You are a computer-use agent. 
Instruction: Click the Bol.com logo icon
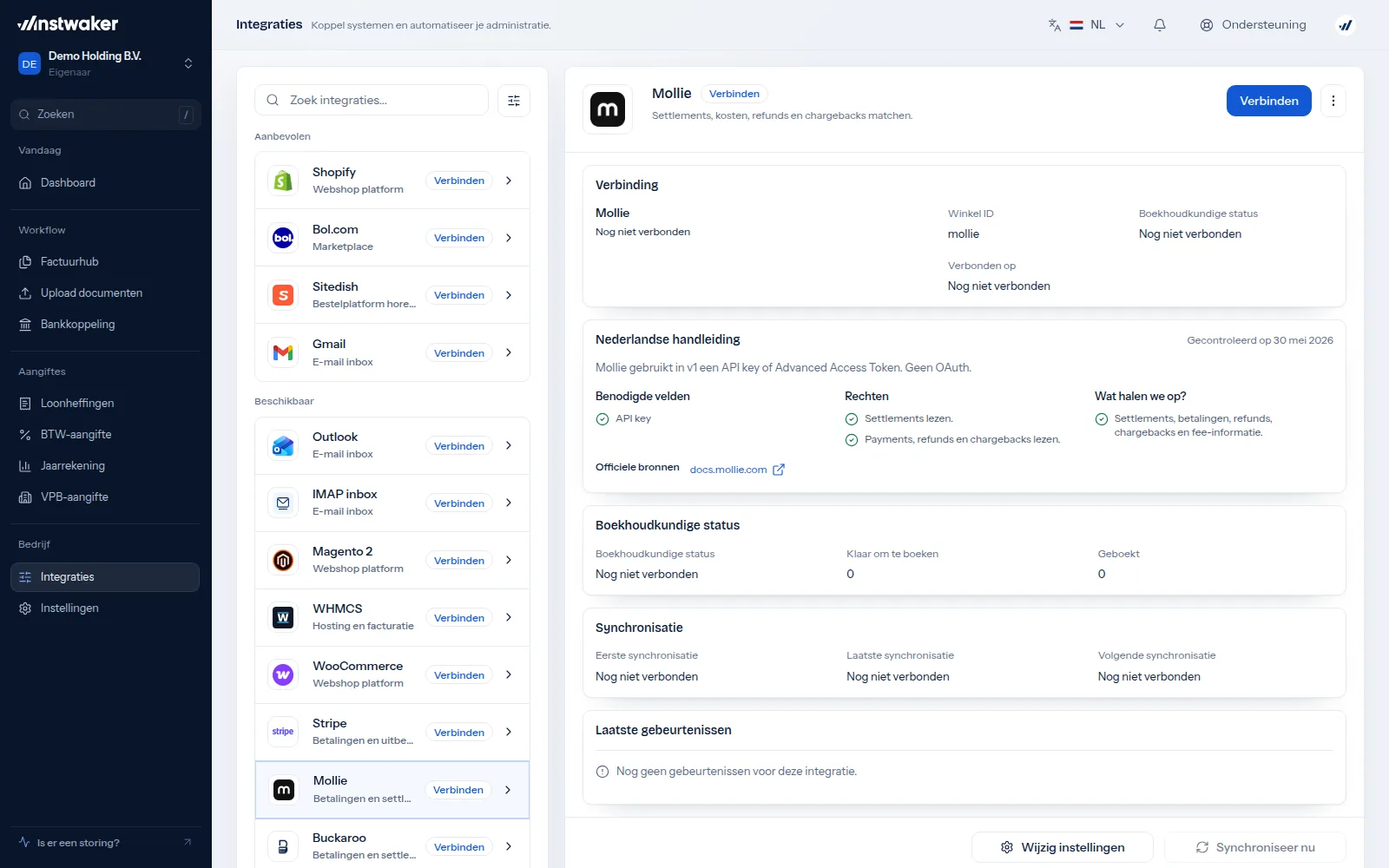click(x=283, y=238)
